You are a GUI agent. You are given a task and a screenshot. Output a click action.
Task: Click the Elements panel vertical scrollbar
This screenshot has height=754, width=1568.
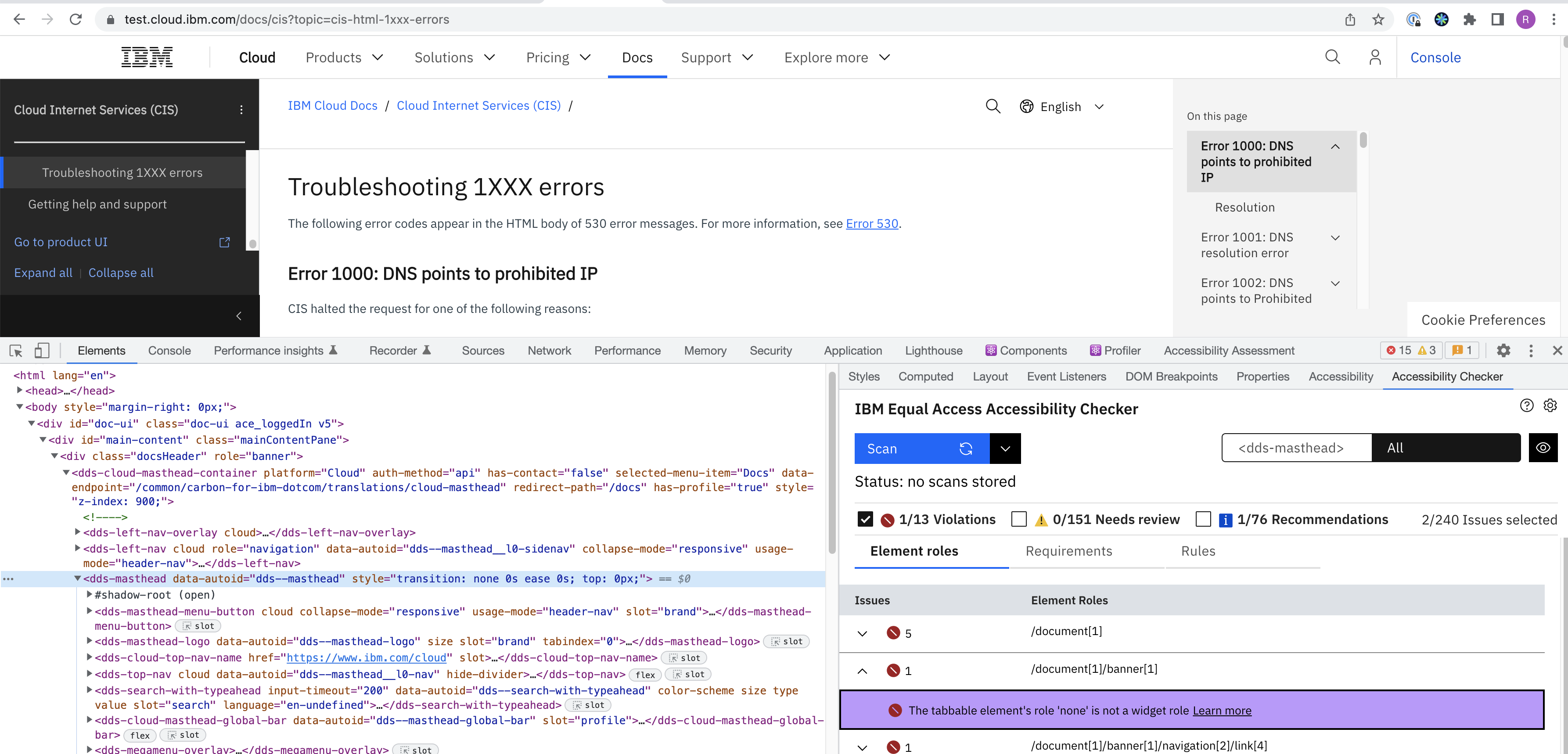click(x=831, y=463)
